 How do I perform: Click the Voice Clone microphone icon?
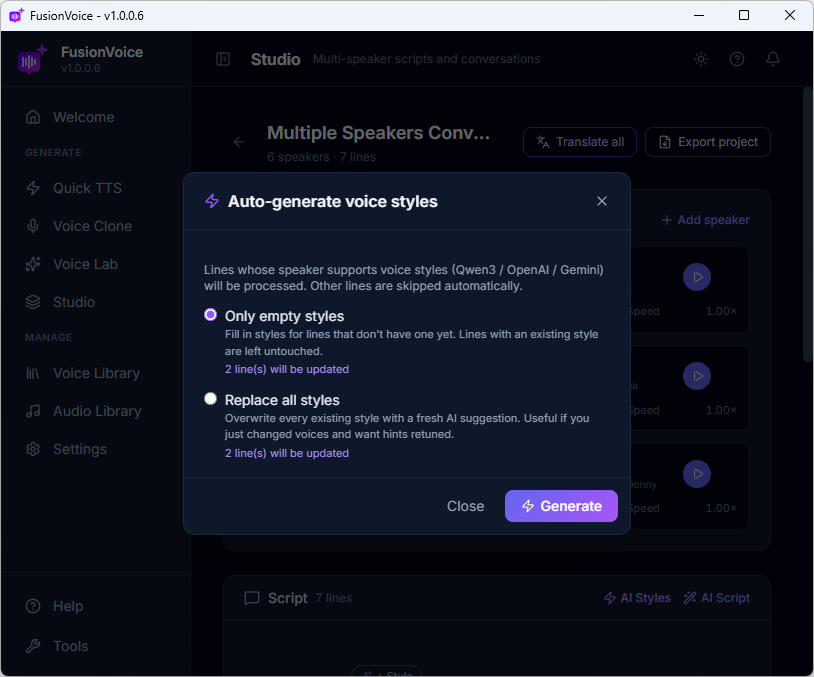(33, 226)
